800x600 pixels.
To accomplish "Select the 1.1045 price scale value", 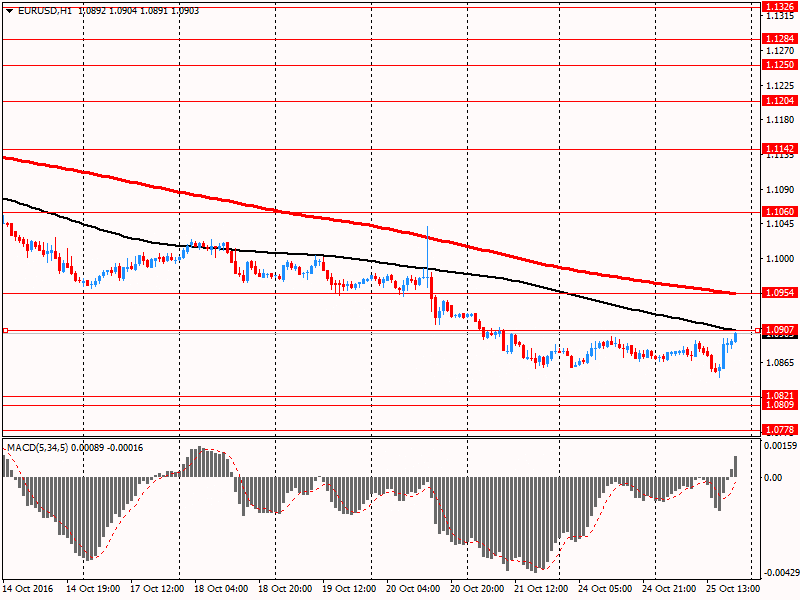I will pos(780,223).
